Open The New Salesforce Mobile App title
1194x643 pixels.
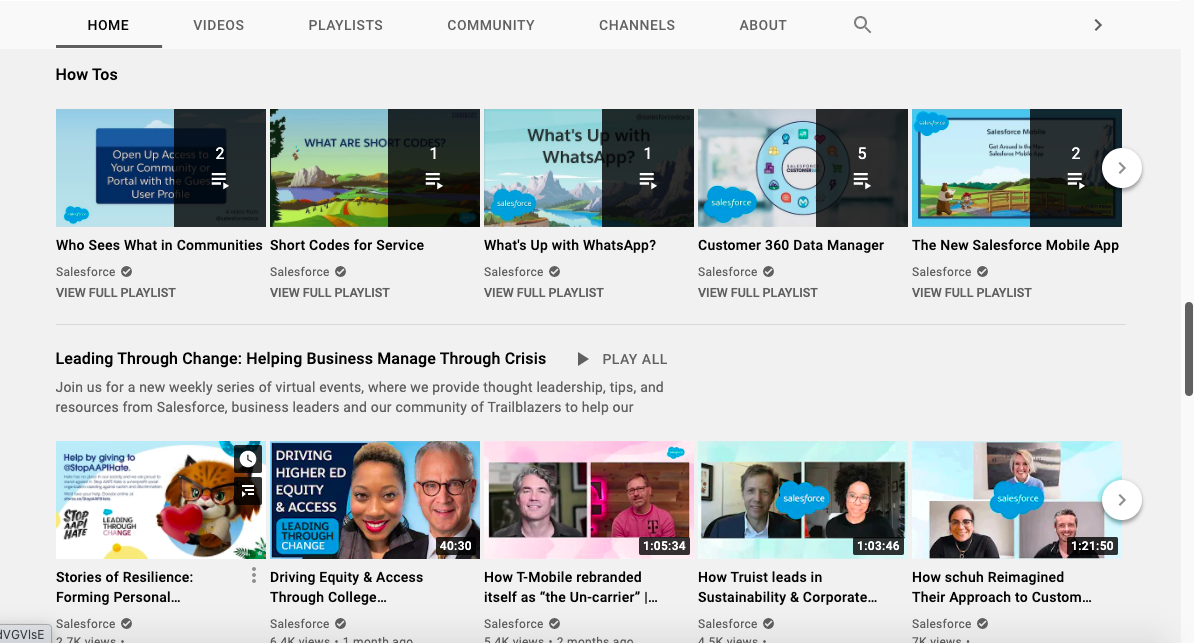click(x=1015, y=245)
